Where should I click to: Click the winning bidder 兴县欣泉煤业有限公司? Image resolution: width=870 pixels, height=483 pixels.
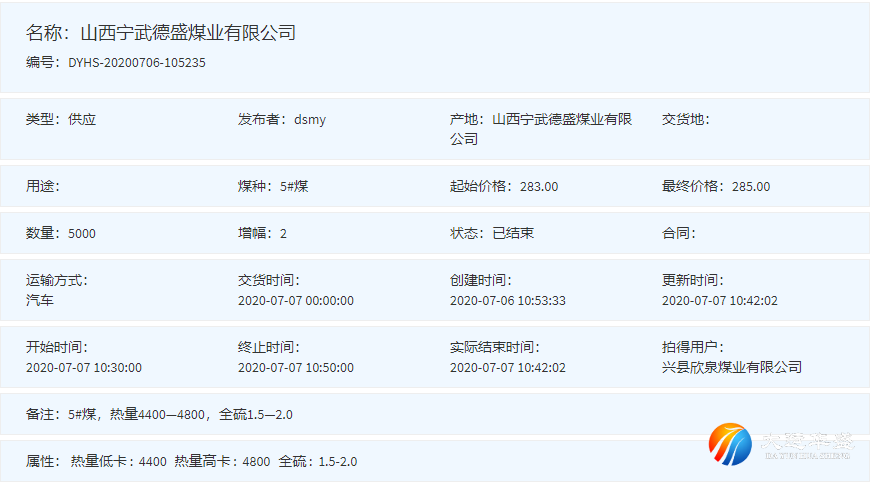(732, 367)
